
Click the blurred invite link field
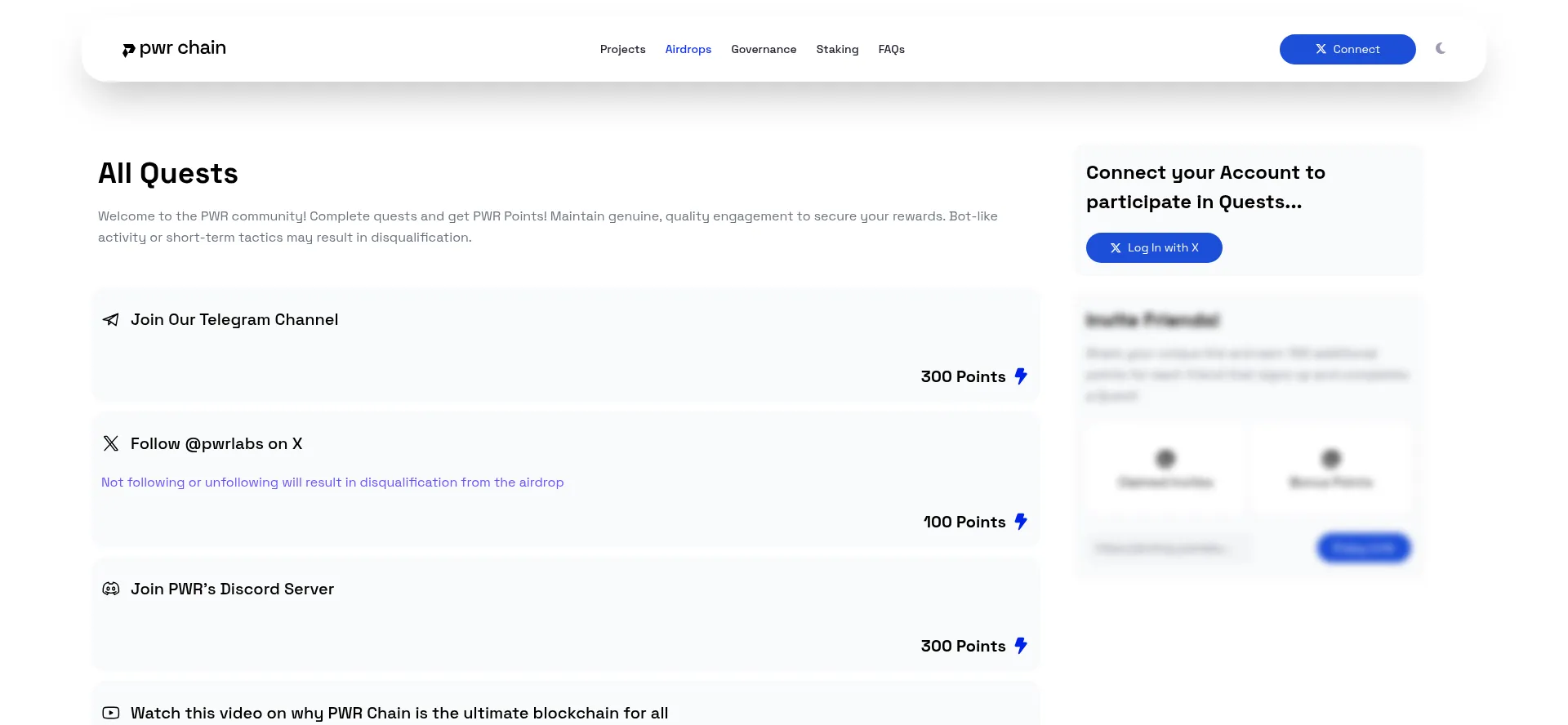coord(1169,548)
